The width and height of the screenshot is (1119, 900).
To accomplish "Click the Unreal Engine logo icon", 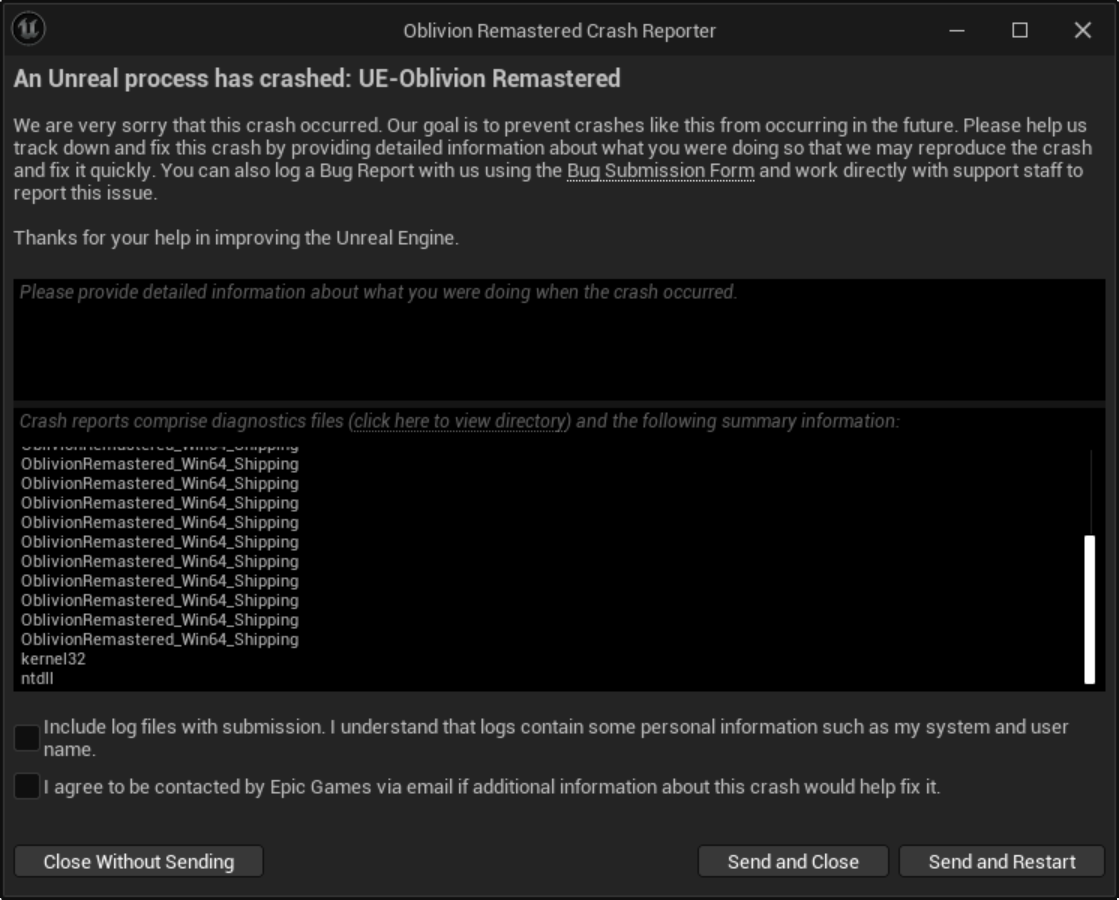I will (x=29, y=29).
